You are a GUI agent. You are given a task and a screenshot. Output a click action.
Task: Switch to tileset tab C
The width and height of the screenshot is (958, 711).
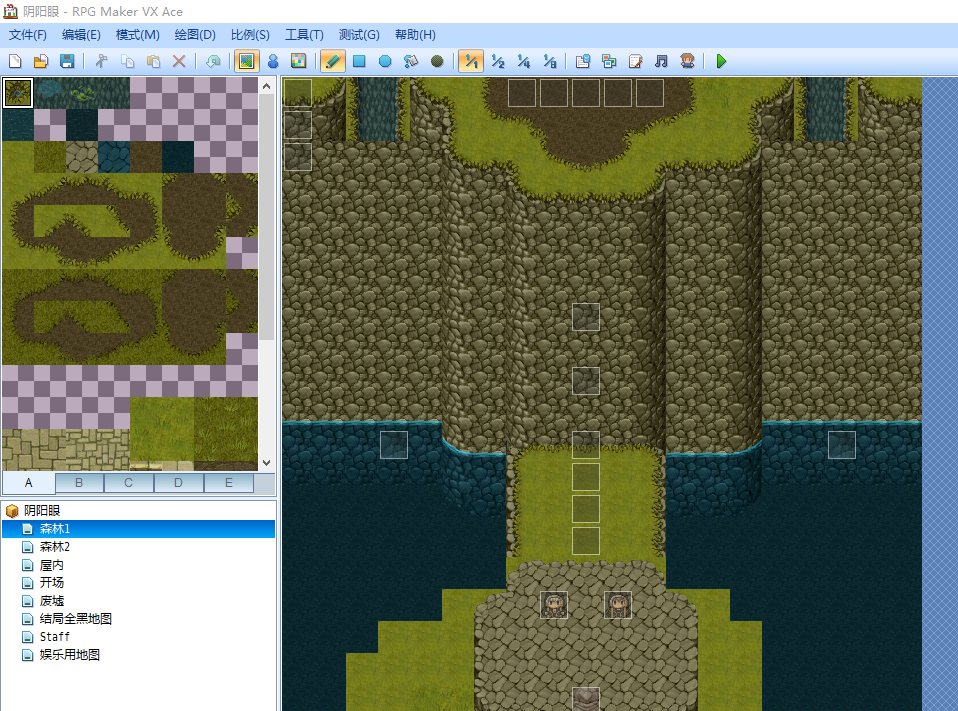pyautogui.click(x=129, y=483)
